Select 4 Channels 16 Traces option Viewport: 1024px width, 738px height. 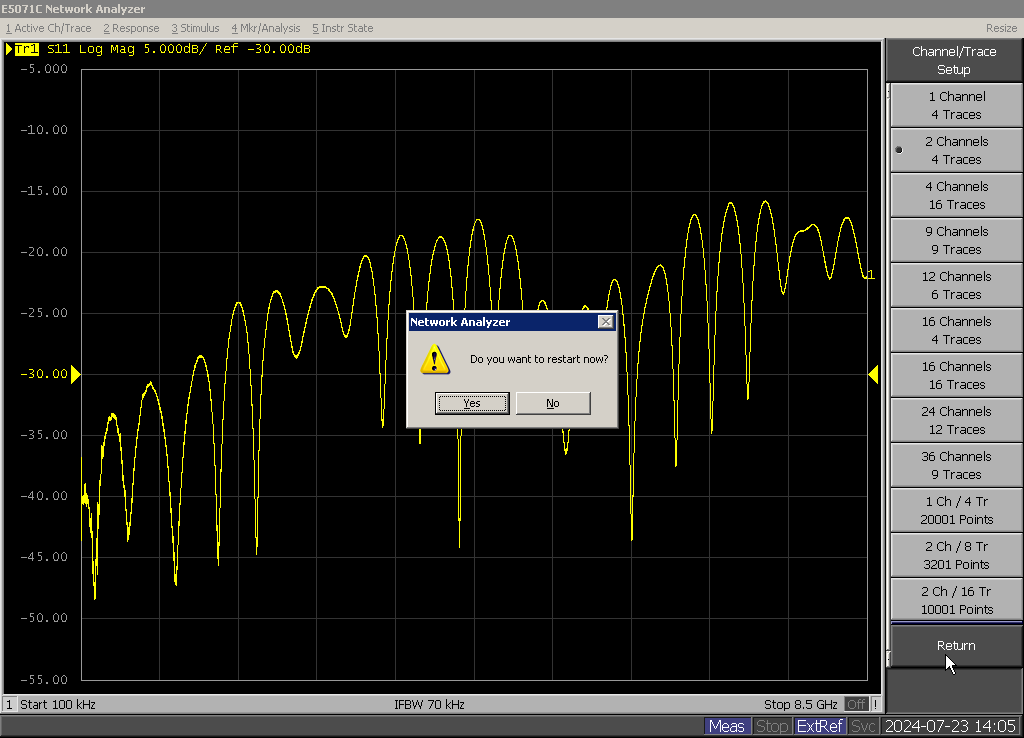coord(956,196)
